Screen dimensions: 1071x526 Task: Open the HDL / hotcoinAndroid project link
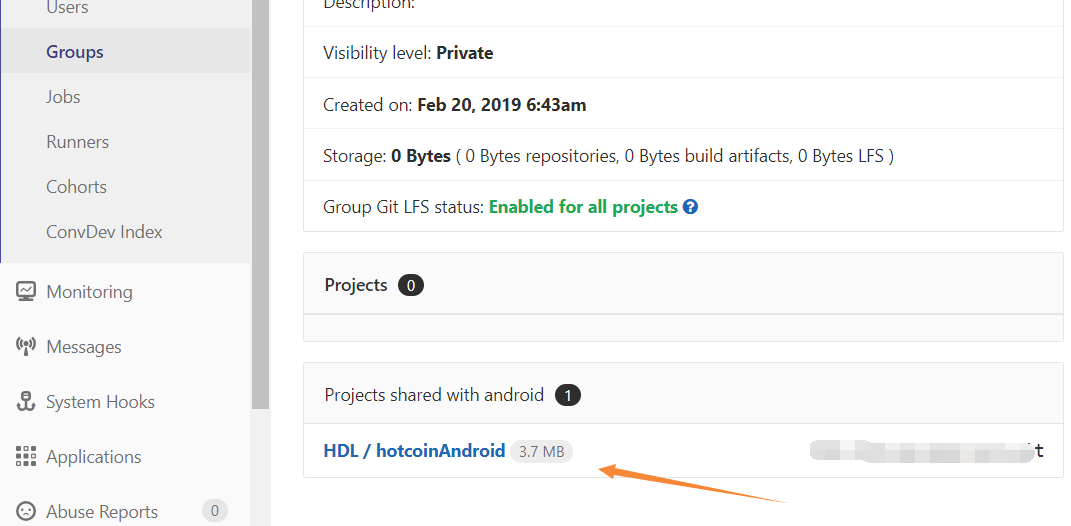(414, 451)
